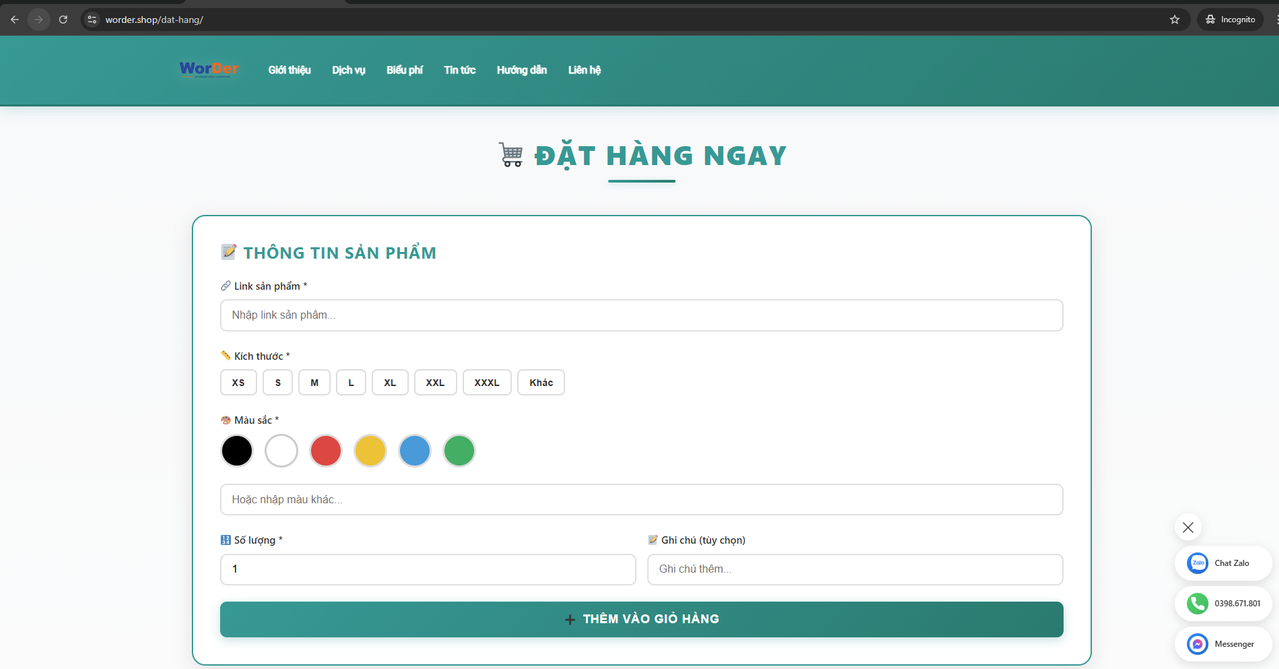Open Liên hệ menu item
The height and width of the screenshot is (669, 1279).
pyautogui.click(x=585, y=70)
